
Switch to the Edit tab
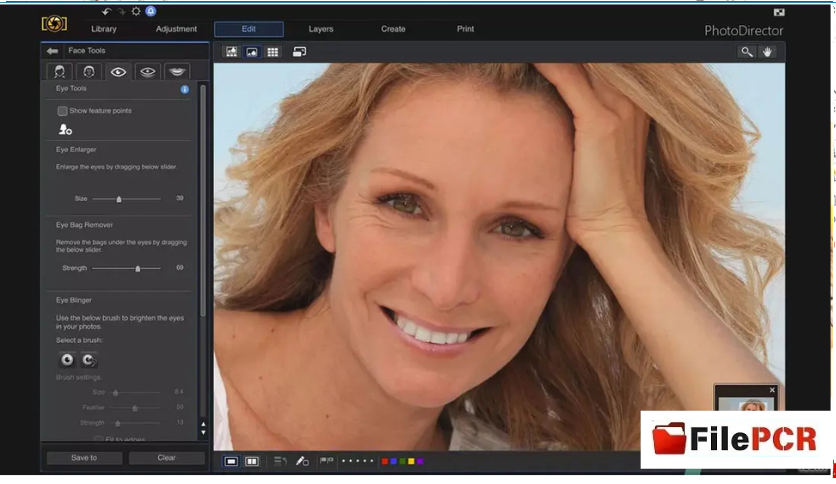point(249,29)
